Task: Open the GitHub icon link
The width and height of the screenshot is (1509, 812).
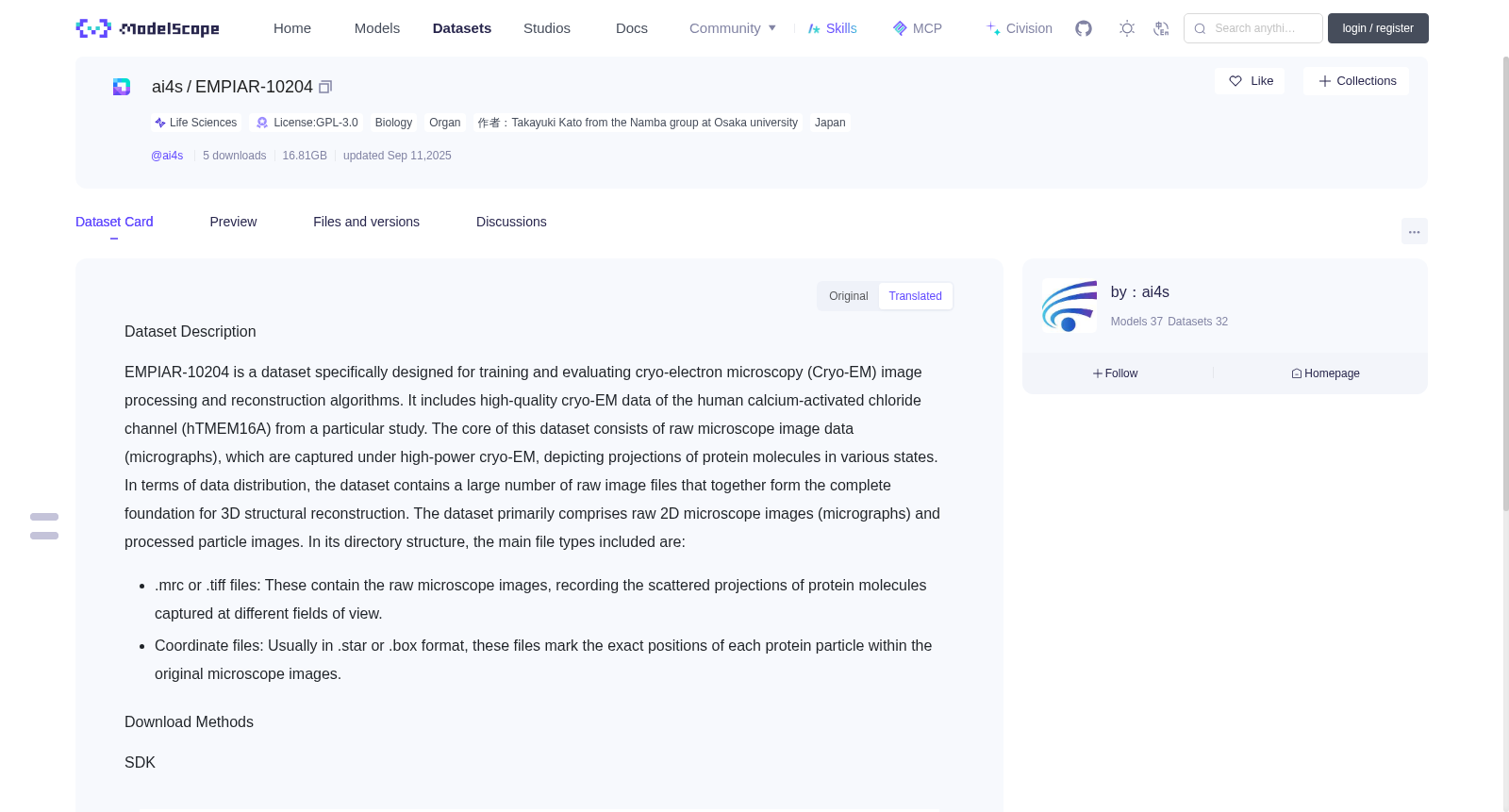Action: [x=1084, y=28]
